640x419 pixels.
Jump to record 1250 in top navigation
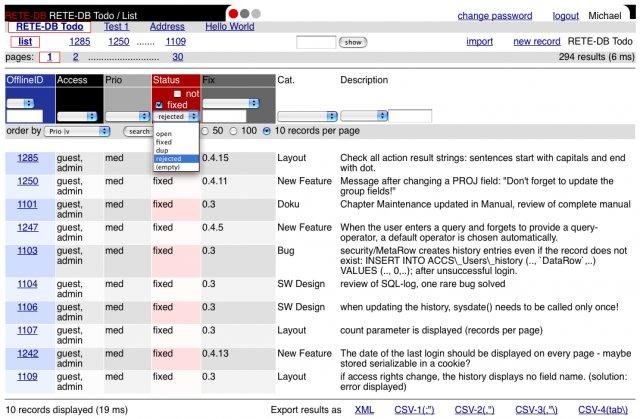[x=119, y=42]
